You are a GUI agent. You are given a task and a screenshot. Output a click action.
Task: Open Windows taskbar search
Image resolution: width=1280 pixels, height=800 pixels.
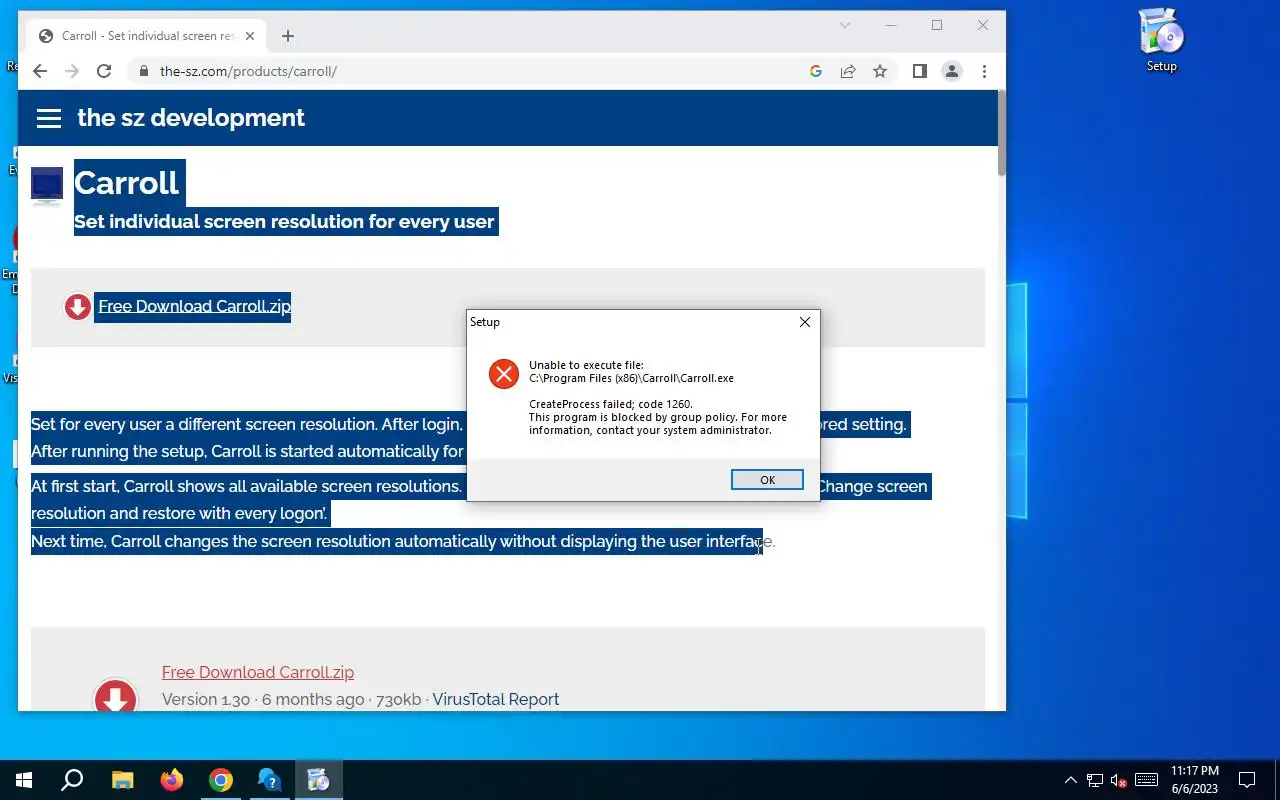click(x=72, y=780)
